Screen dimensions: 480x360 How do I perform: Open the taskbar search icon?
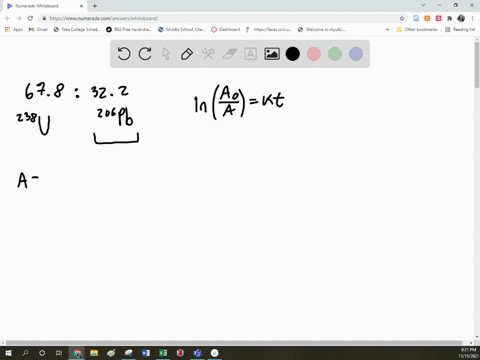(x=25, y=353)
